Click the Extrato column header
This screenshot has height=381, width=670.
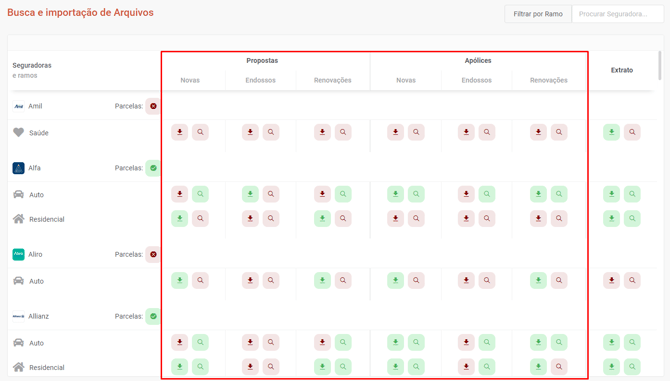[x=622, y=70]
